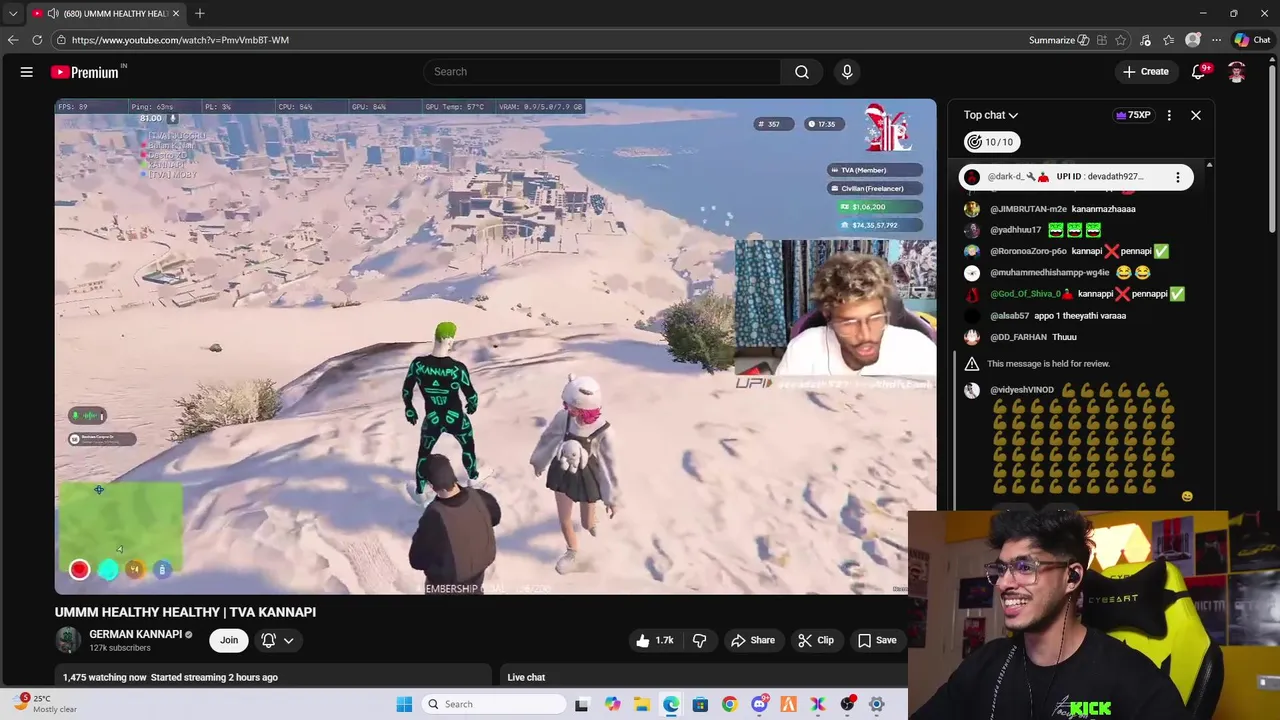Share the video
Image resolution: width=1280 pixels, height=720 pixels.
[753, 640]
